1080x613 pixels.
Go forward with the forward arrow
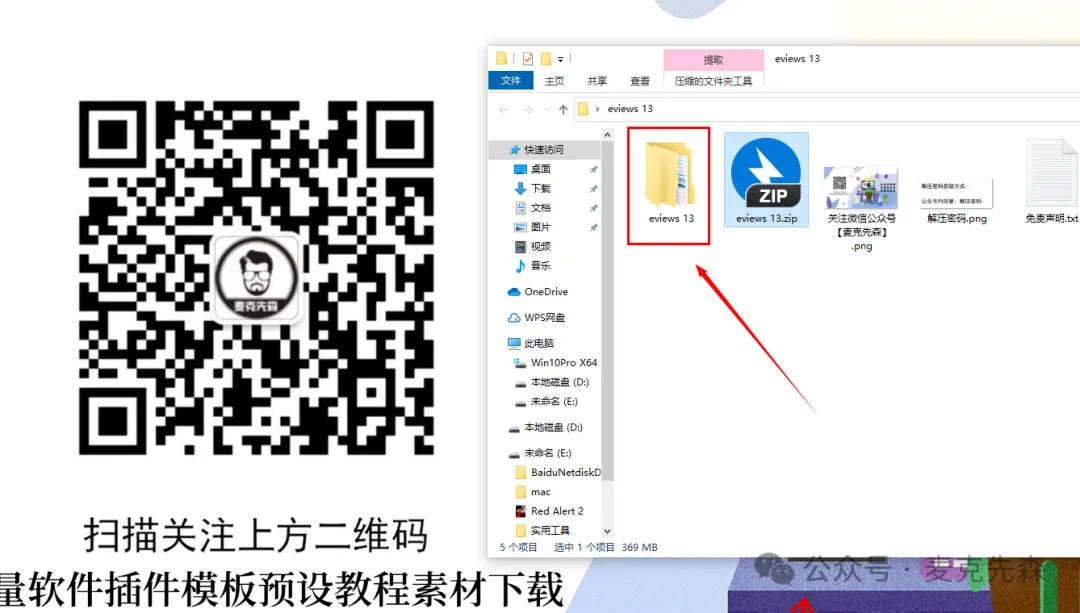[528, 110]
